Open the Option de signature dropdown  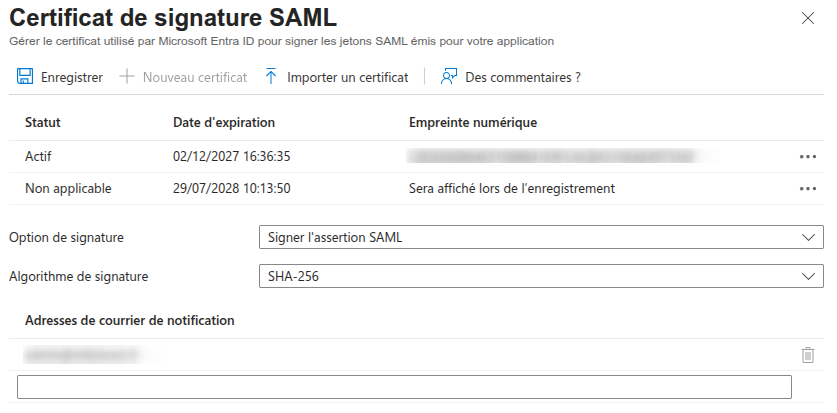[x=540, y=237]
